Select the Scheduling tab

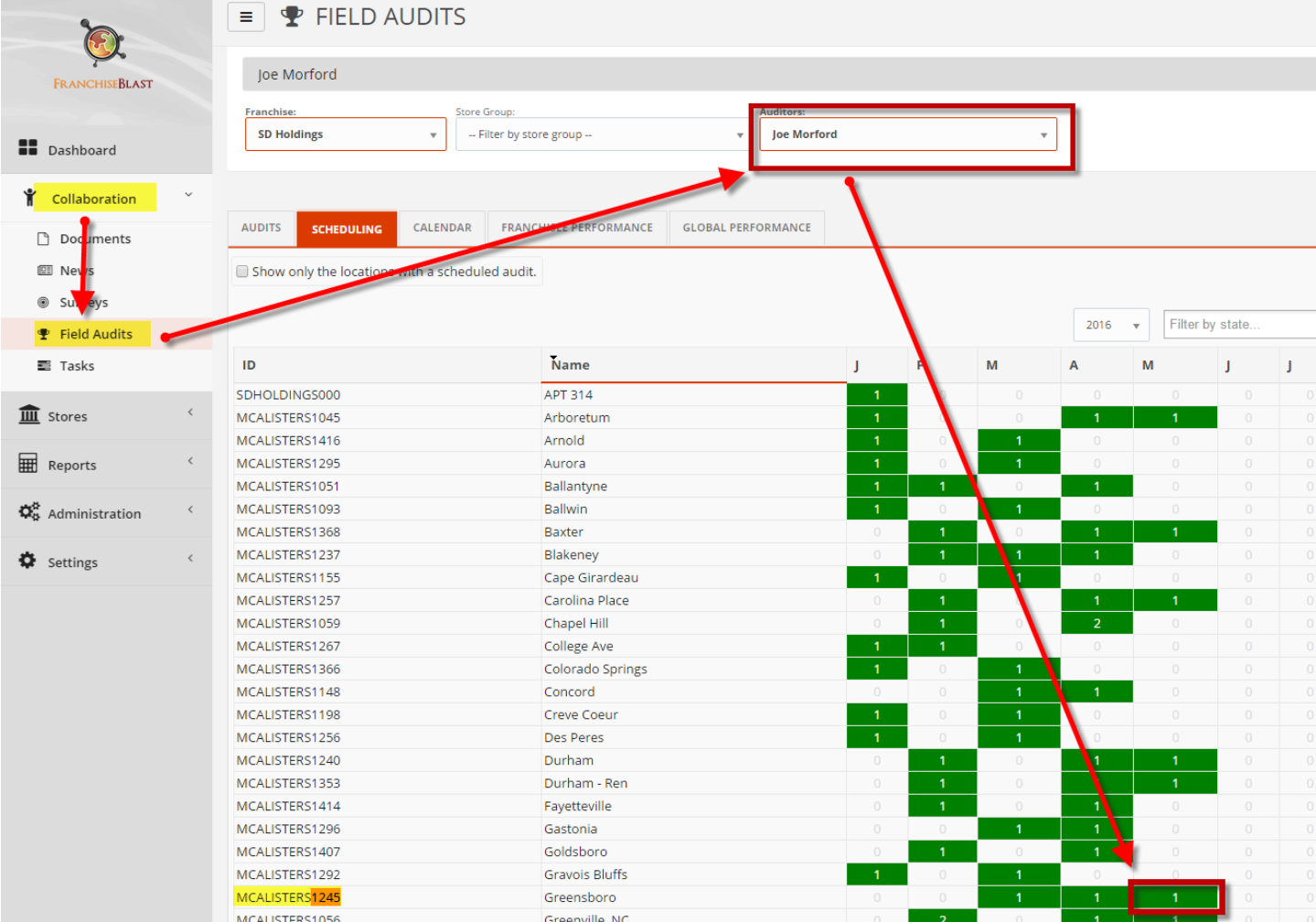click(347, 229)
